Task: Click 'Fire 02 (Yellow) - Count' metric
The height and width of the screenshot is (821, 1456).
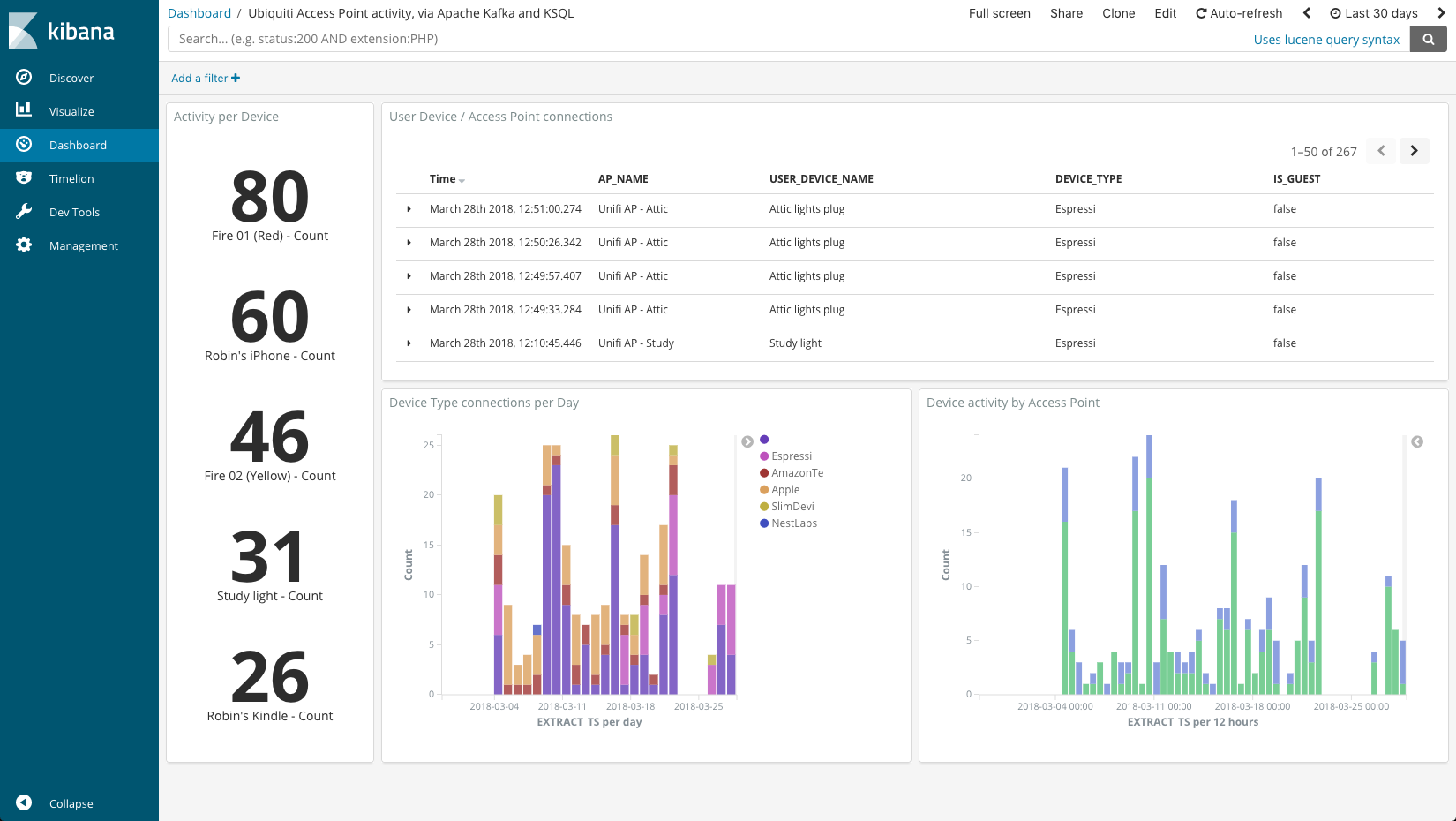Action: (270, 445)
